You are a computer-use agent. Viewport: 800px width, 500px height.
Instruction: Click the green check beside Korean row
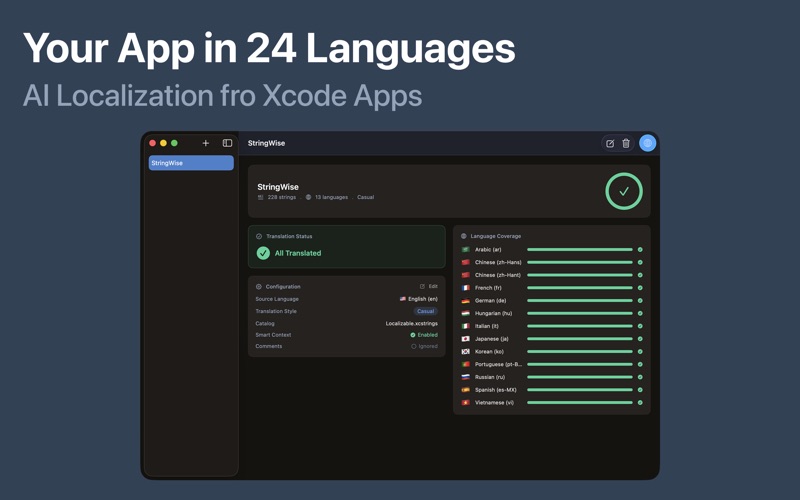coord(640,352)
